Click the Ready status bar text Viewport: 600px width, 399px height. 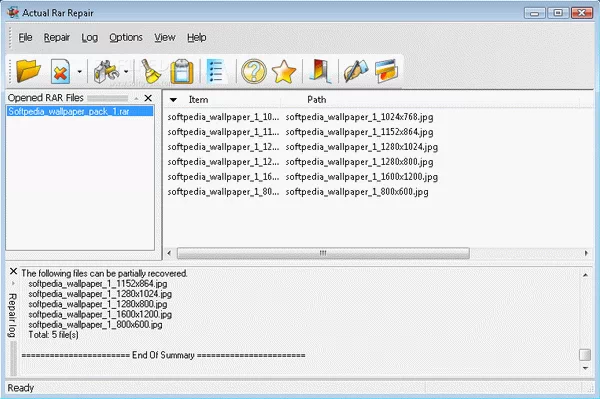point(21,388)
